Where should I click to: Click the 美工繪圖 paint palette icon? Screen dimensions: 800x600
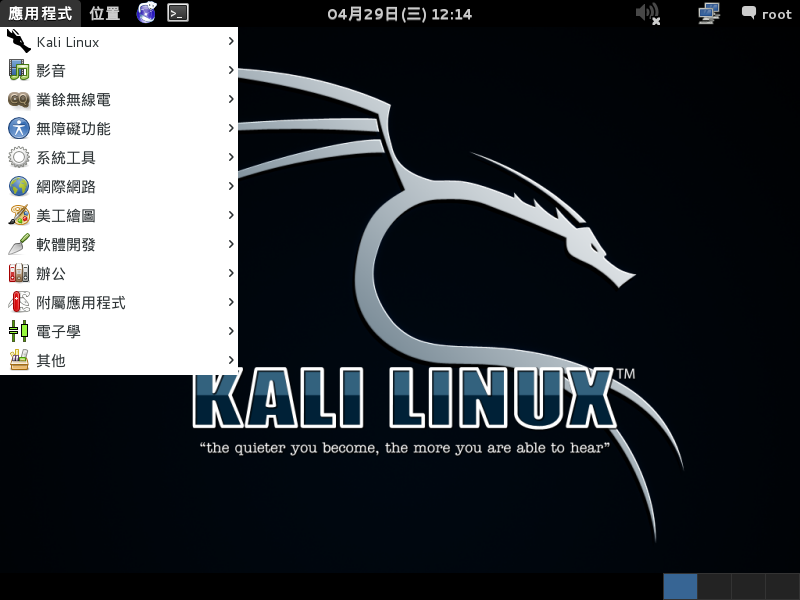tap(18, 216)
